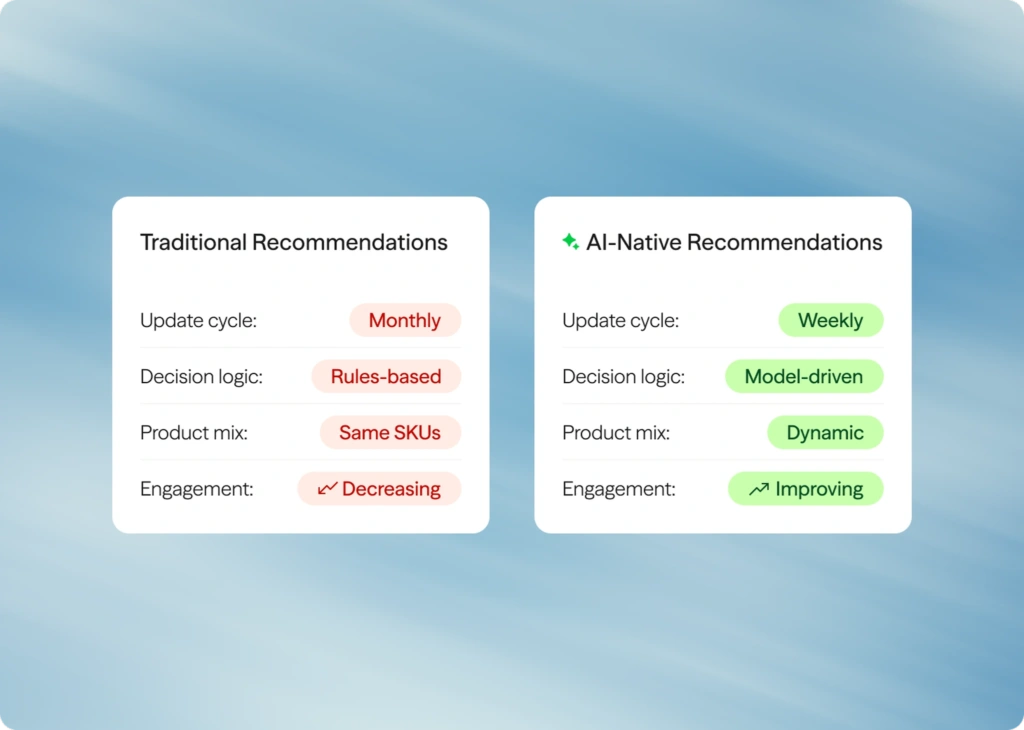Viewport: 1024px width, 730px height.
Task: Select the red Monthly badge
Action: click(405, 321)
